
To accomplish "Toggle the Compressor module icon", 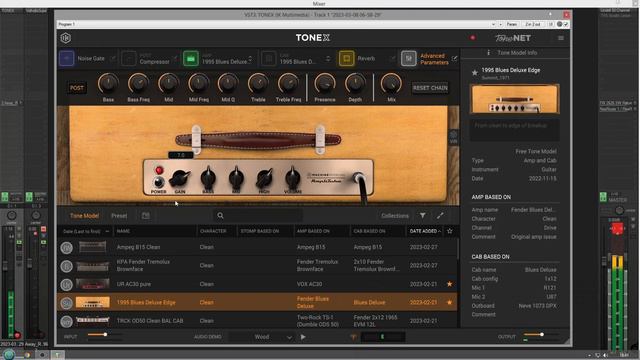I will point(129,58).
